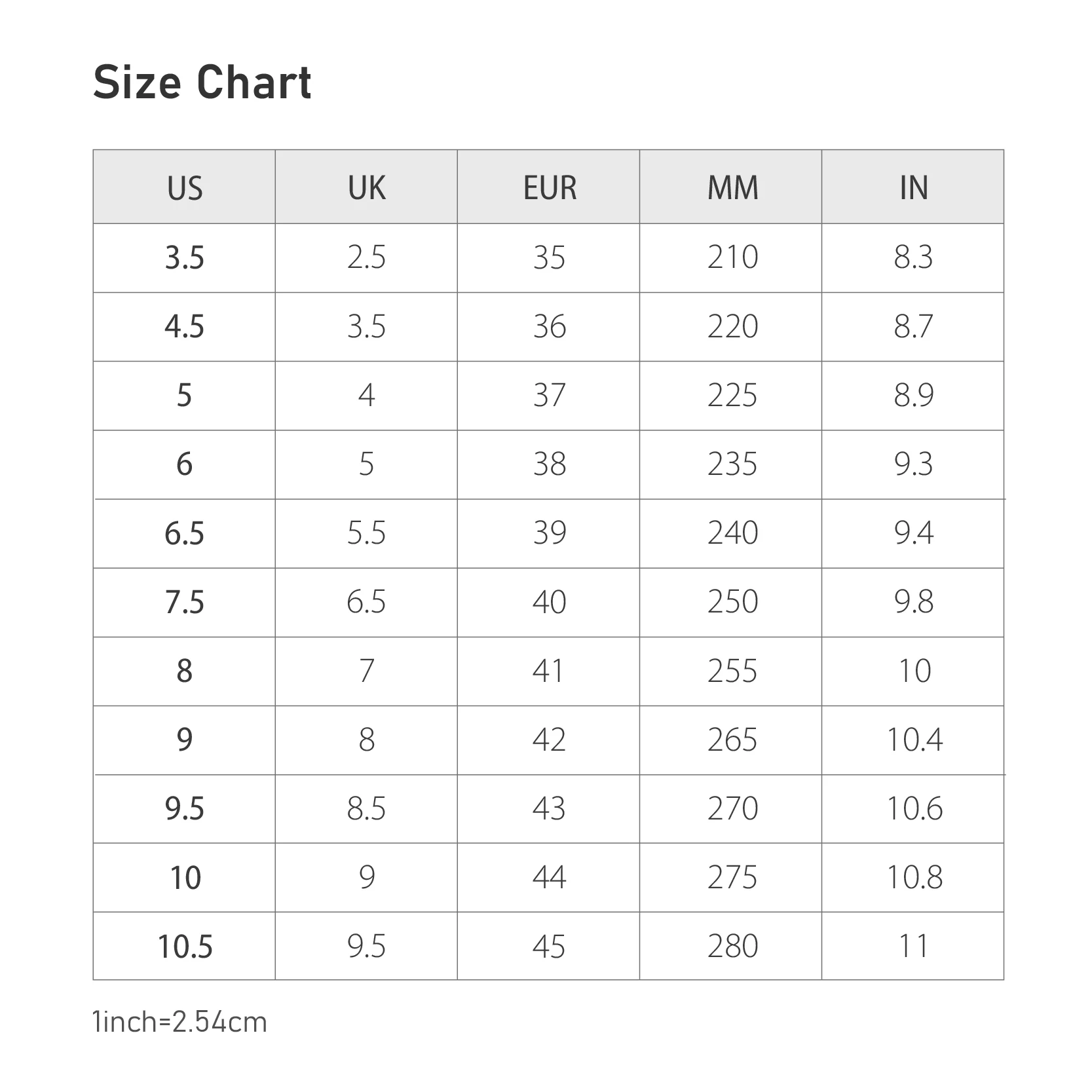Click the UK column header

[x=366, y=189]
